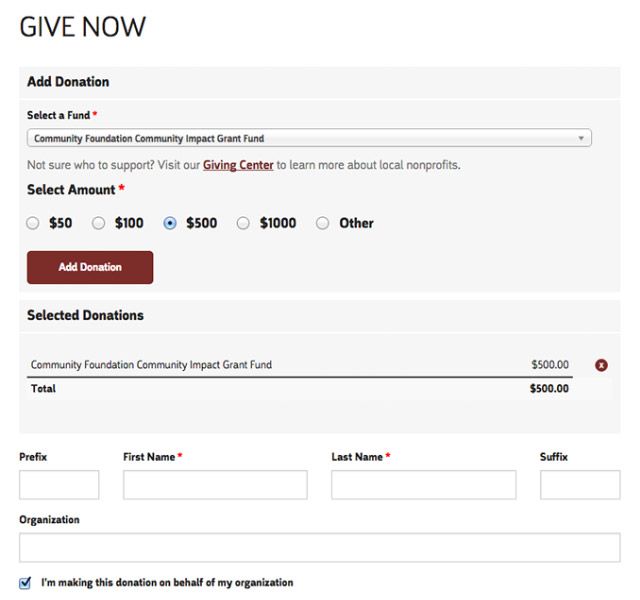Click the Prefix input field
The width and height of the screenshot is (640, 600).
pos(59,485)
